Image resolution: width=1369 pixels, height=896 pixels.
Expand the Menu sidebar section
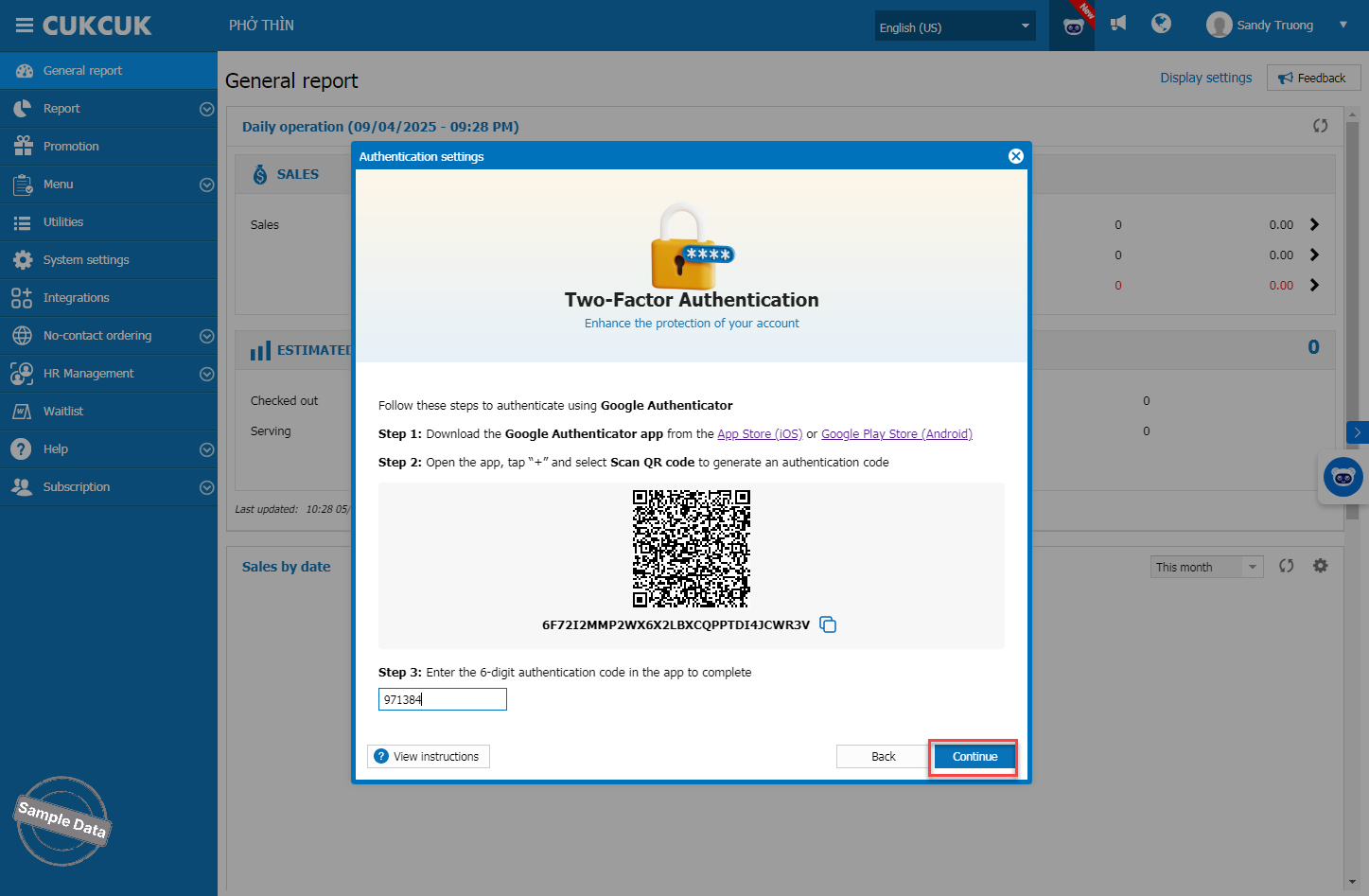(x=206, y=184)
